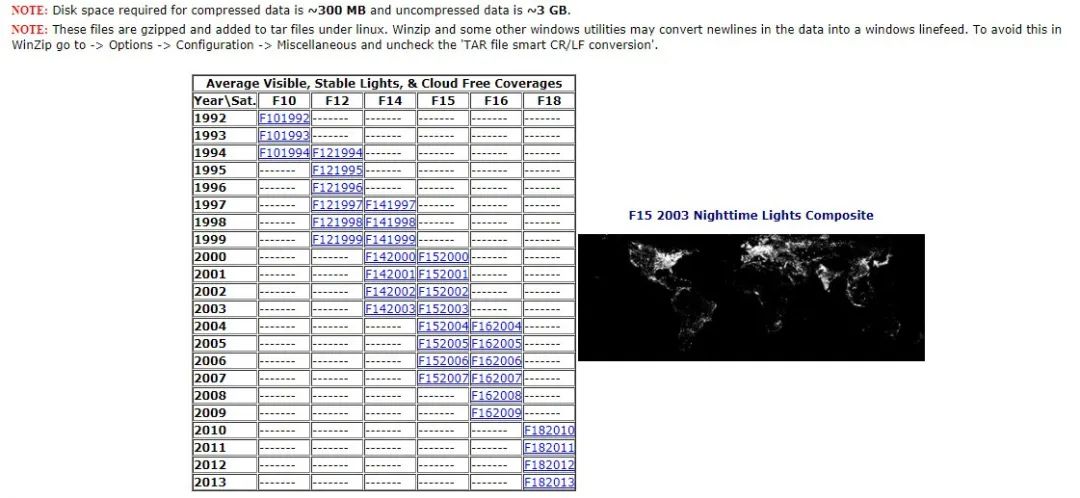Click the 2008 year row label

click(210, 395)
